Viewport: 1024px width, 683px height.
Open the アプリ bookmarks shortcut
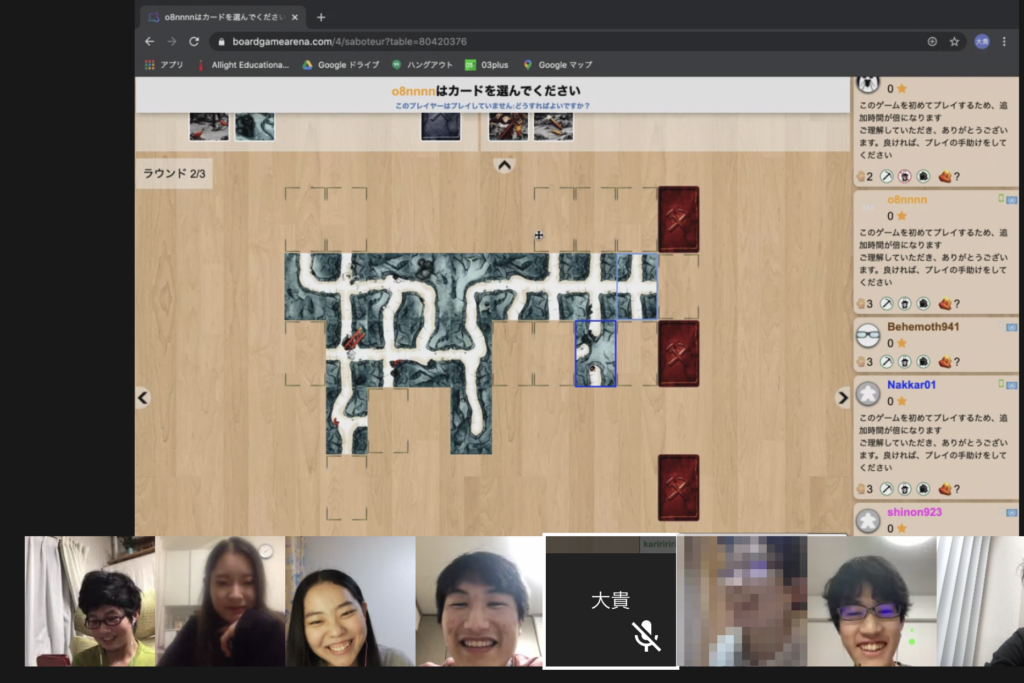(163, 65)
